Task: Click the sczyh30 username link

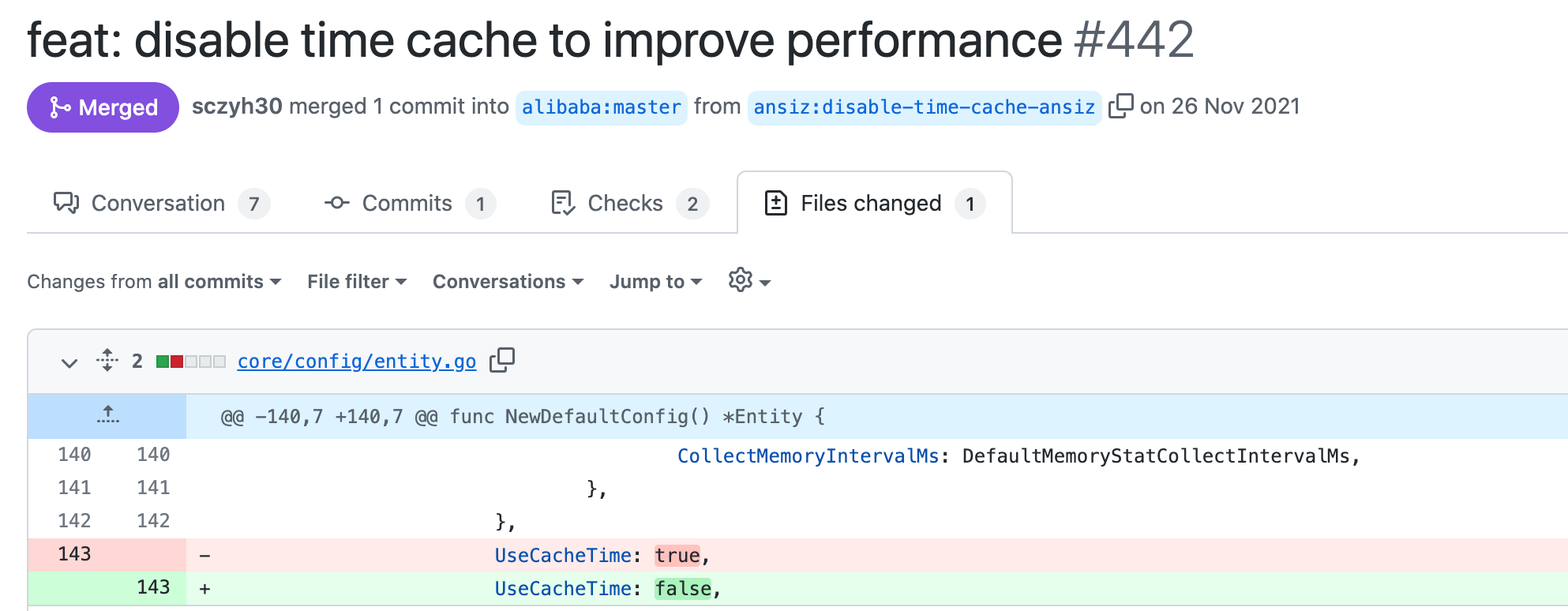Action: pyautogui.click(x=237, y=107)
